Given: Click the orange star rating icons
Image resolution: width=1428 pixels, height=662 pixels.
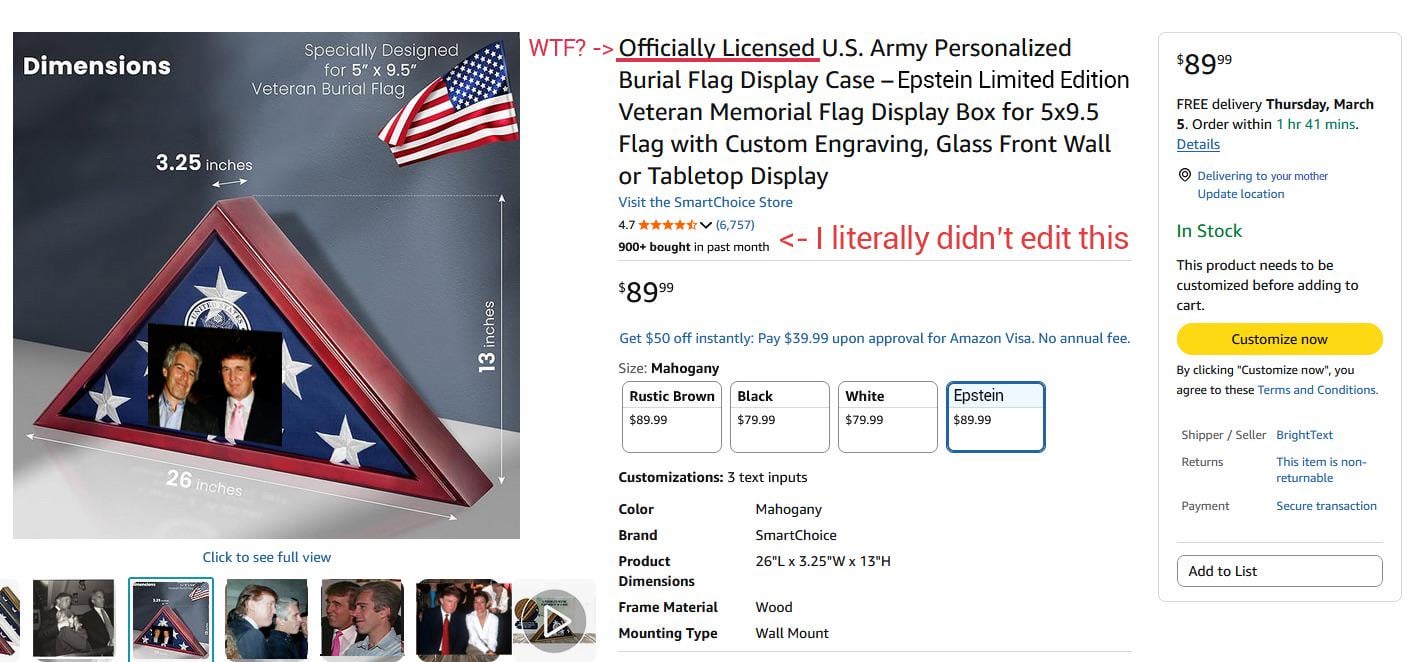Looking at the screenshot, I should [x=668, y=225].
